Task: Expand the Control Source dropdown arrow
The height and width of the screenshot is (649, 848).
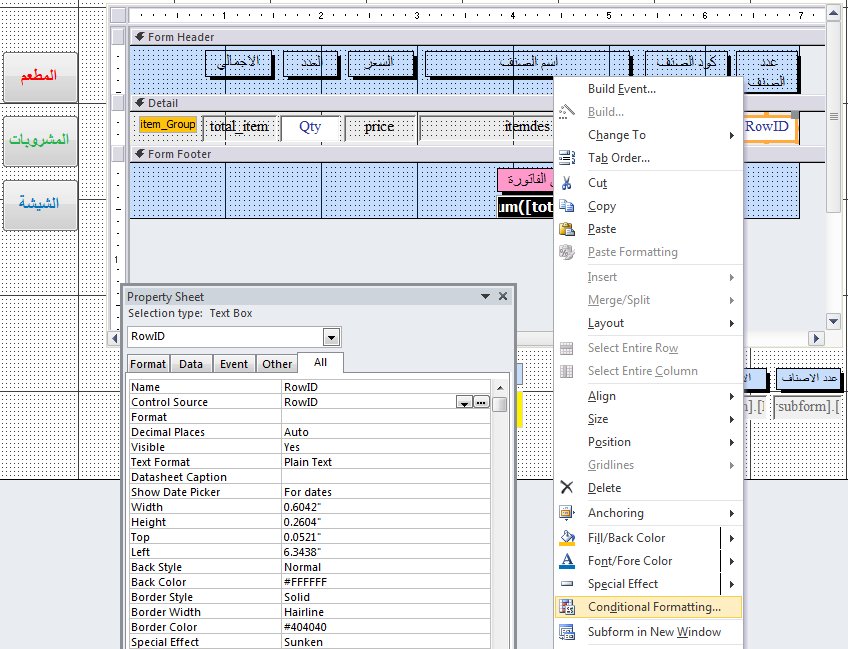Action: pyautogui.click(x=464, y=402)
